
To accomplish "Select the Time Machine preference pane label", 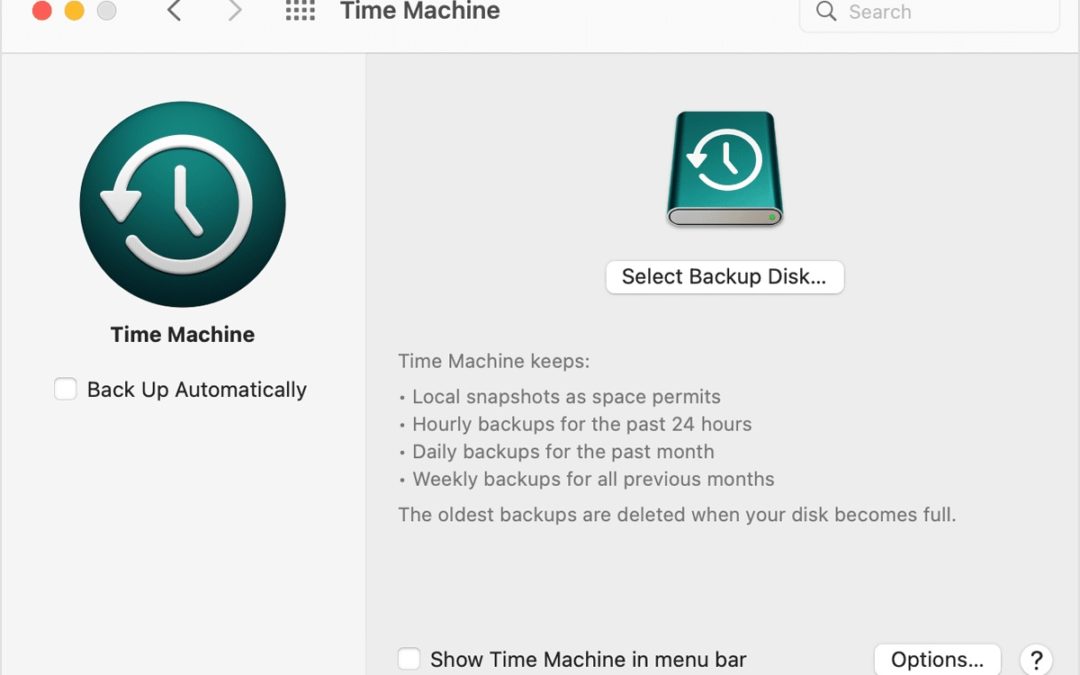I will pyautogui.click(x=181, y=334).
